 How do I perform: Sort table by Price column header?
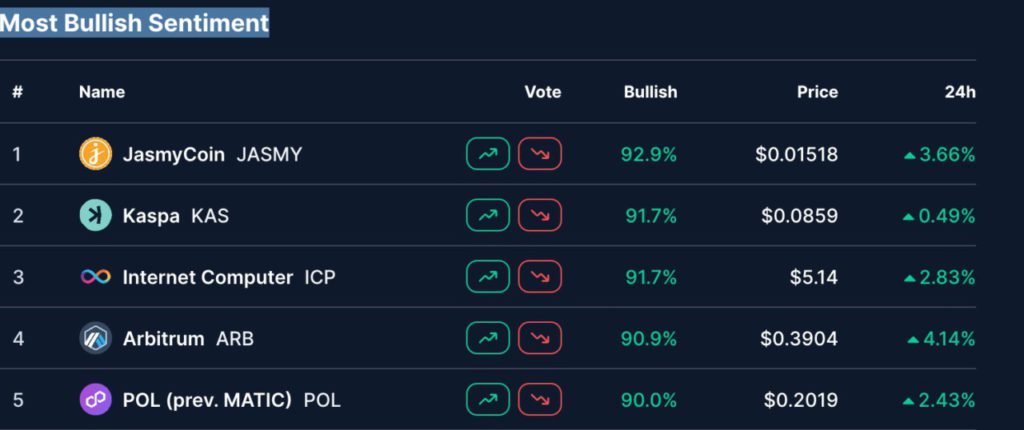[817, 92]
